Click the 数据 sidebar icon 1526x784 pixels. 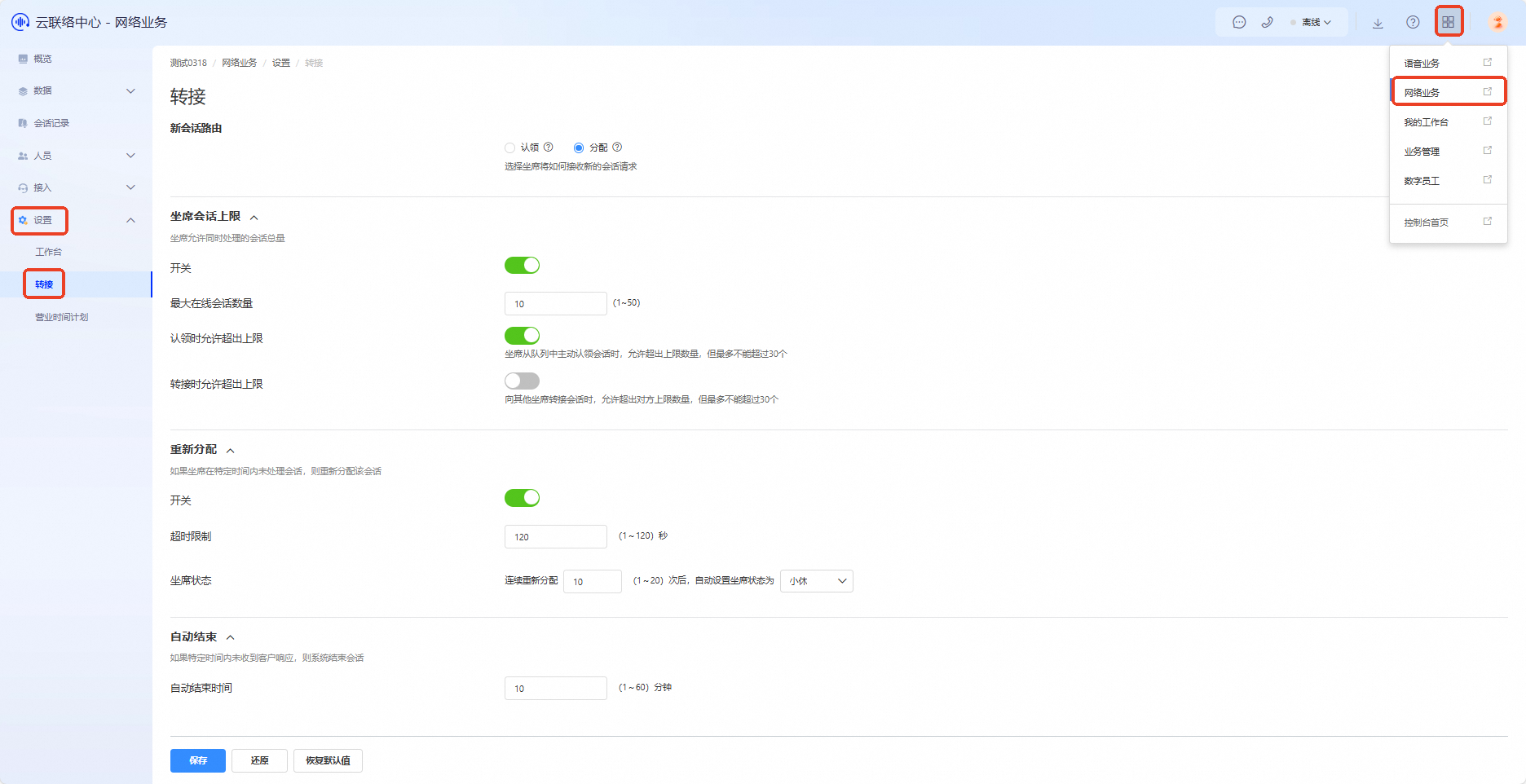(x=23, y=91)
